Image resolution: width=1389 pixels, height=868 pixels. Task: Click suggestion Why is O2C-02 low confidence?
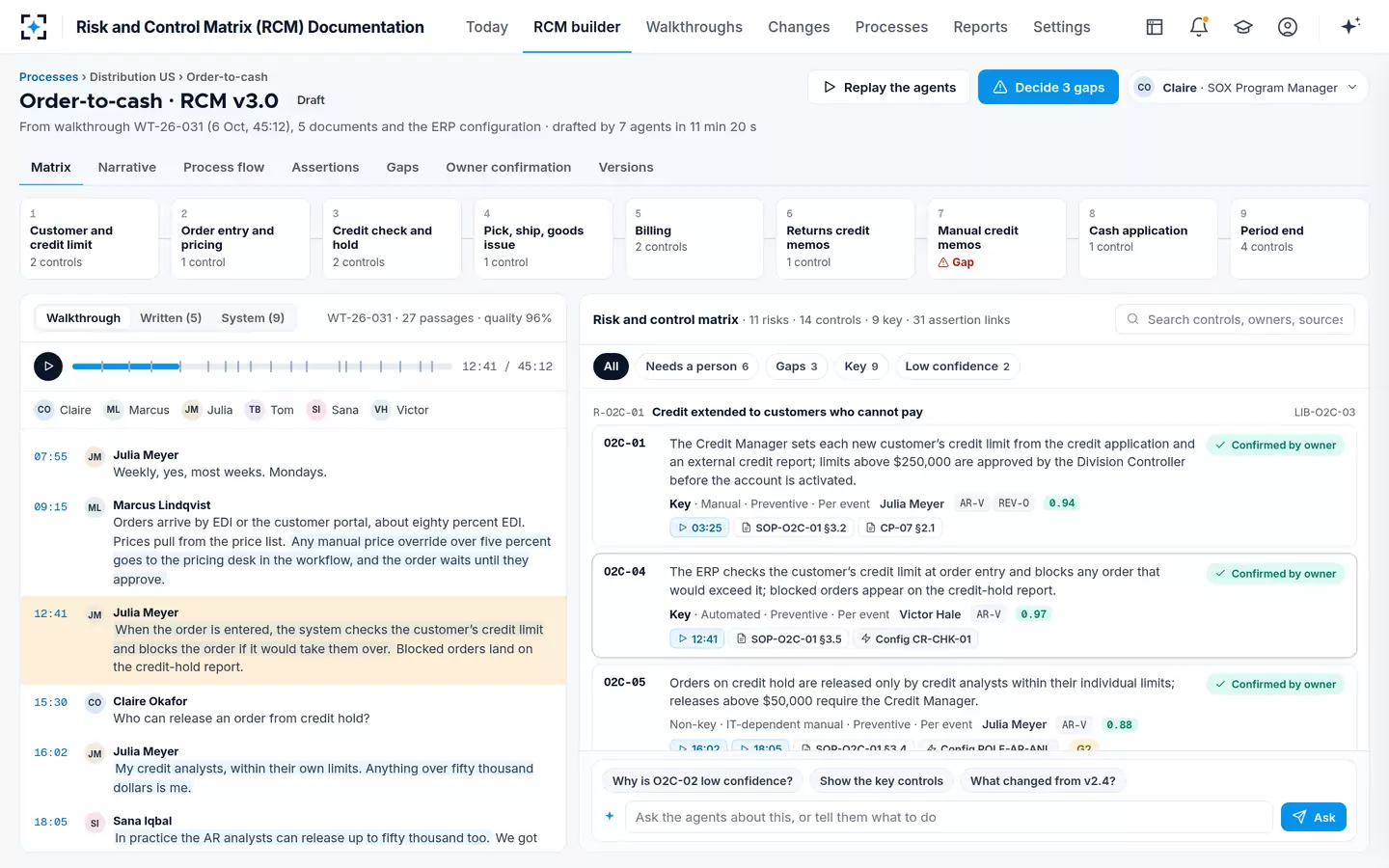click(x=702, y=781)
